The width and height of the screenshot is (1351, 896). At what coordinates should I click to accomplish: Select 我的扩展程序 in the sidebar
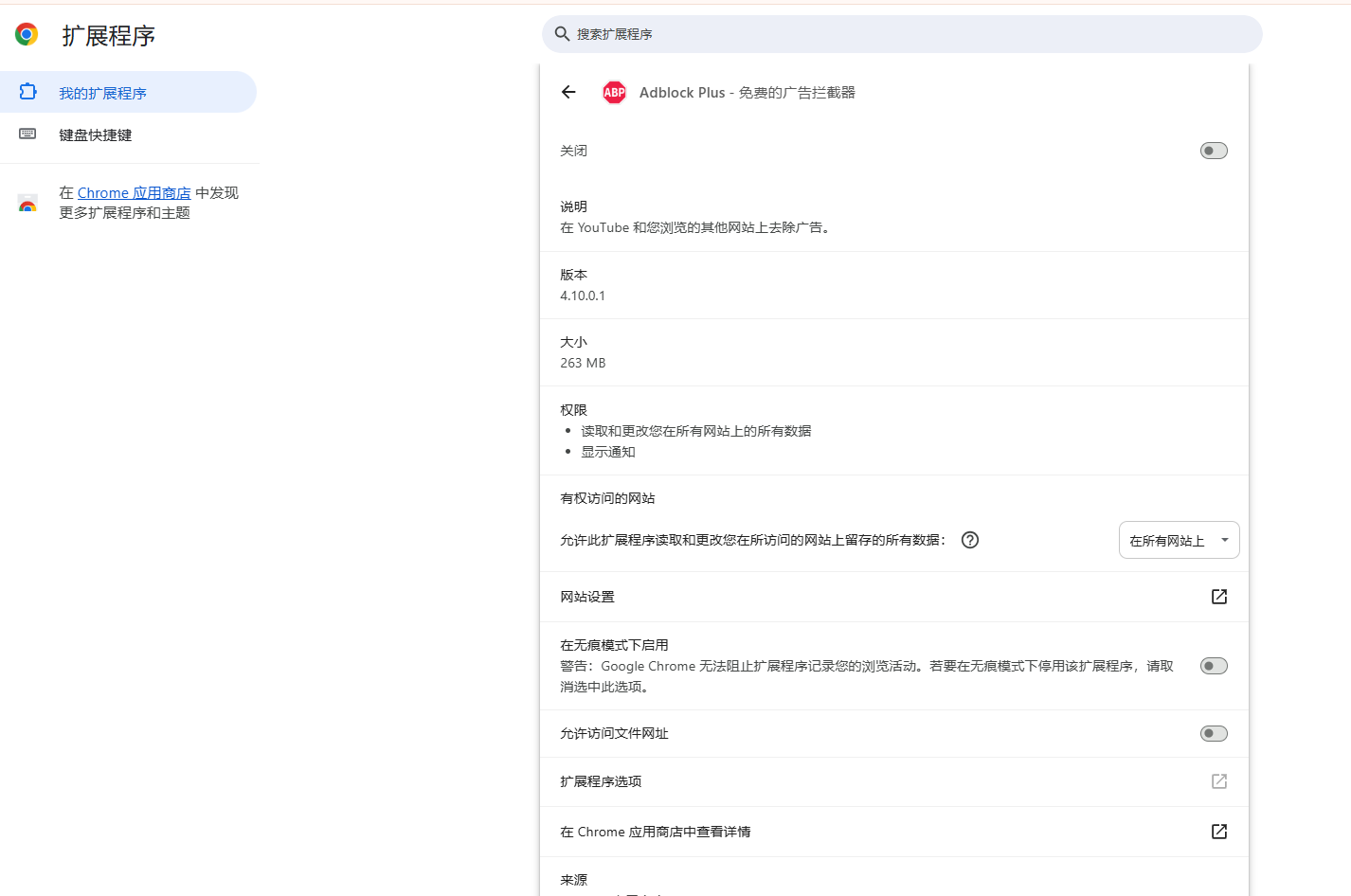128,92
